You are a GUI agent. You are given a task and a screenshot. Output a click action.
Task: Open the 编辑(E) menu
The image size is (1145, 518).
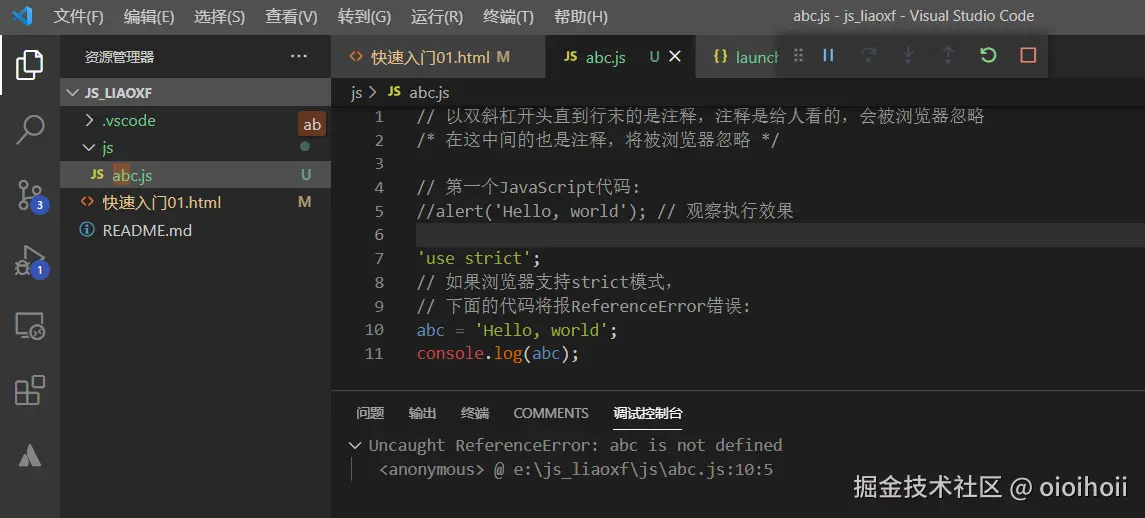pos(149,16)
